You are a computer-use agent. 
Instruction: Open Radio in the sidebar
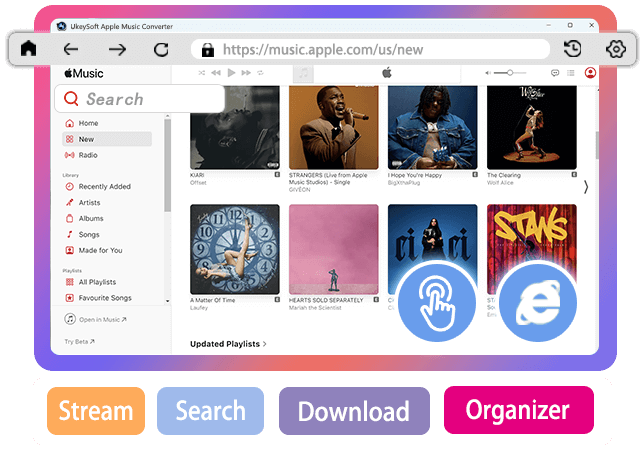(107, 155)
